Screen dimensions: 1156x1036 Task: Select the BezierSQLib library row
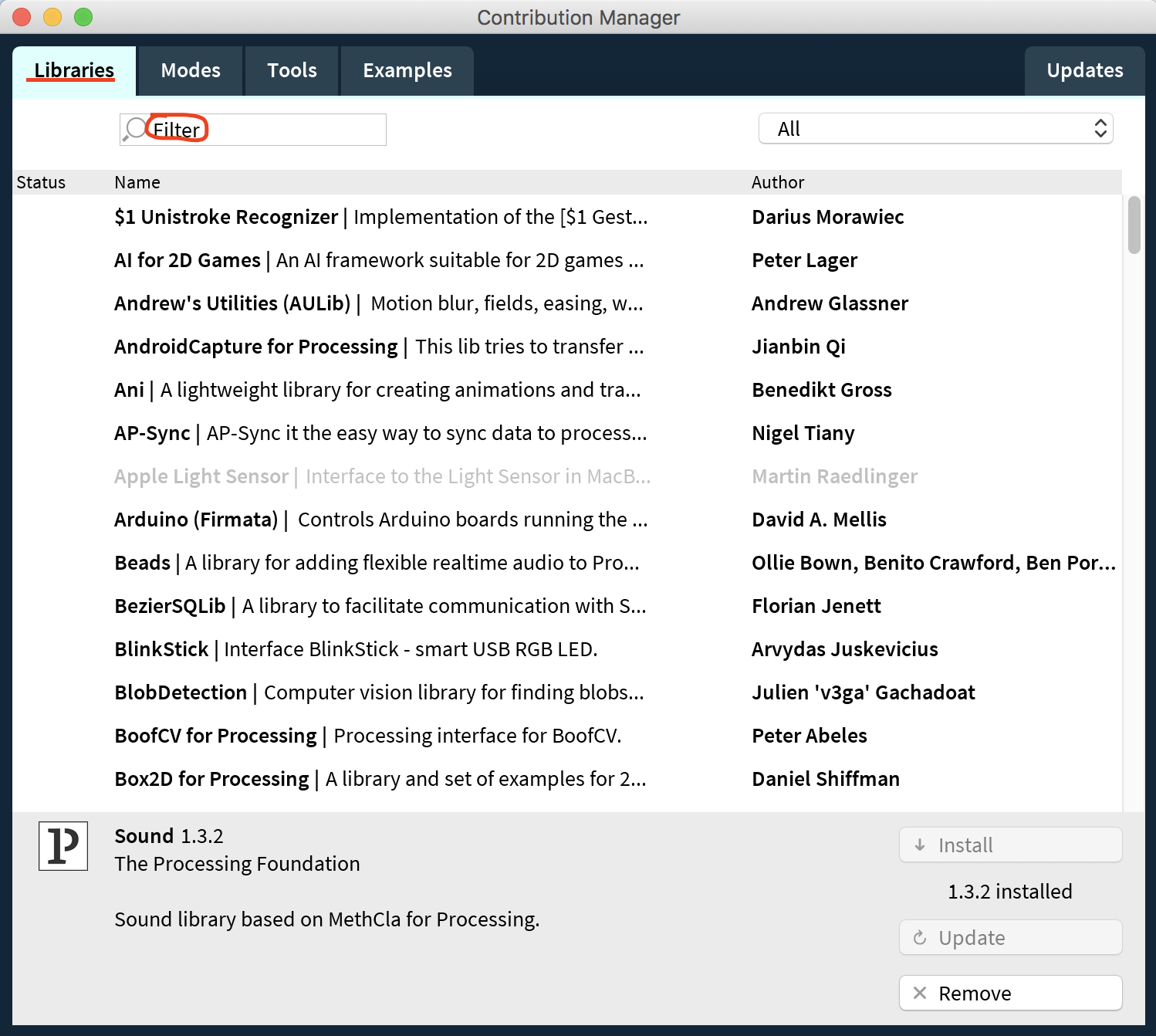[567, 606]
